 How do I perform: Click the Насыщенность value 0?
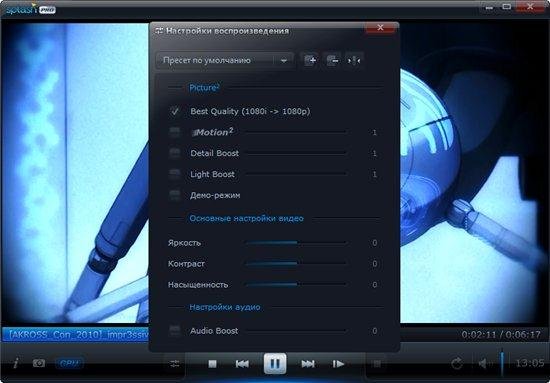coord(375,284)
